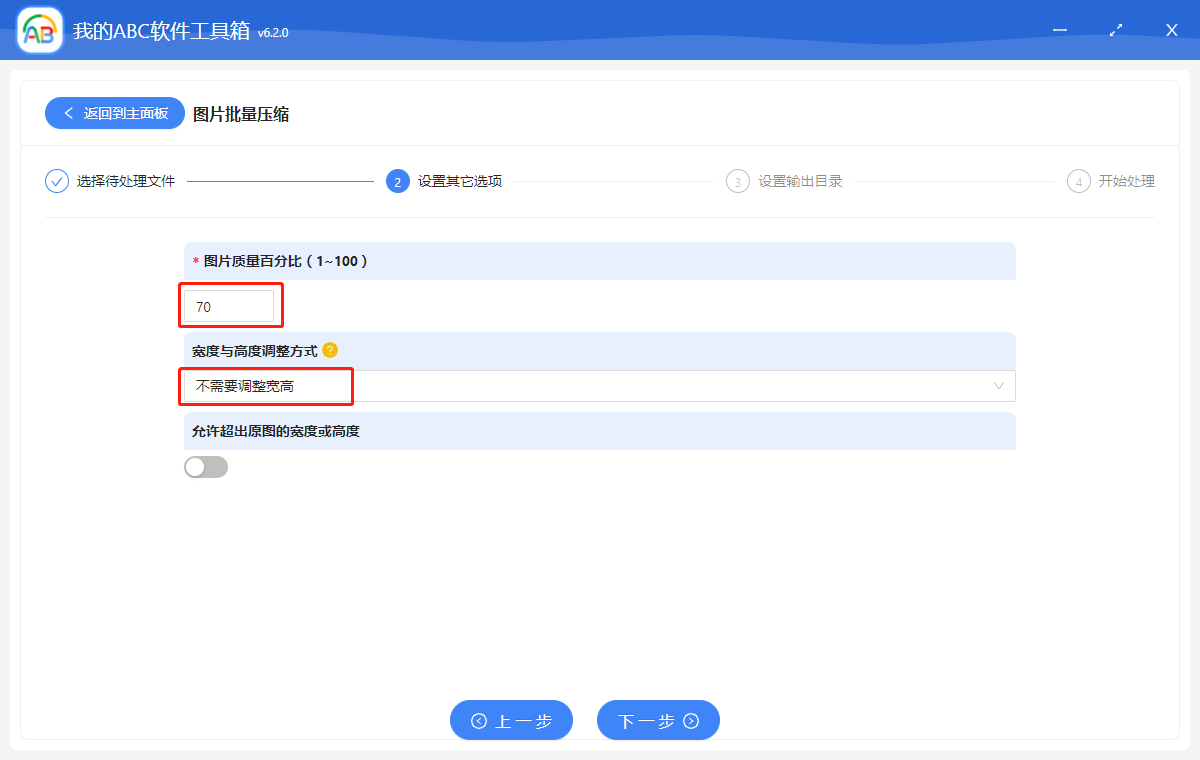
Task: Click the resize window icon in title bar
Action: click(1115, 30)
